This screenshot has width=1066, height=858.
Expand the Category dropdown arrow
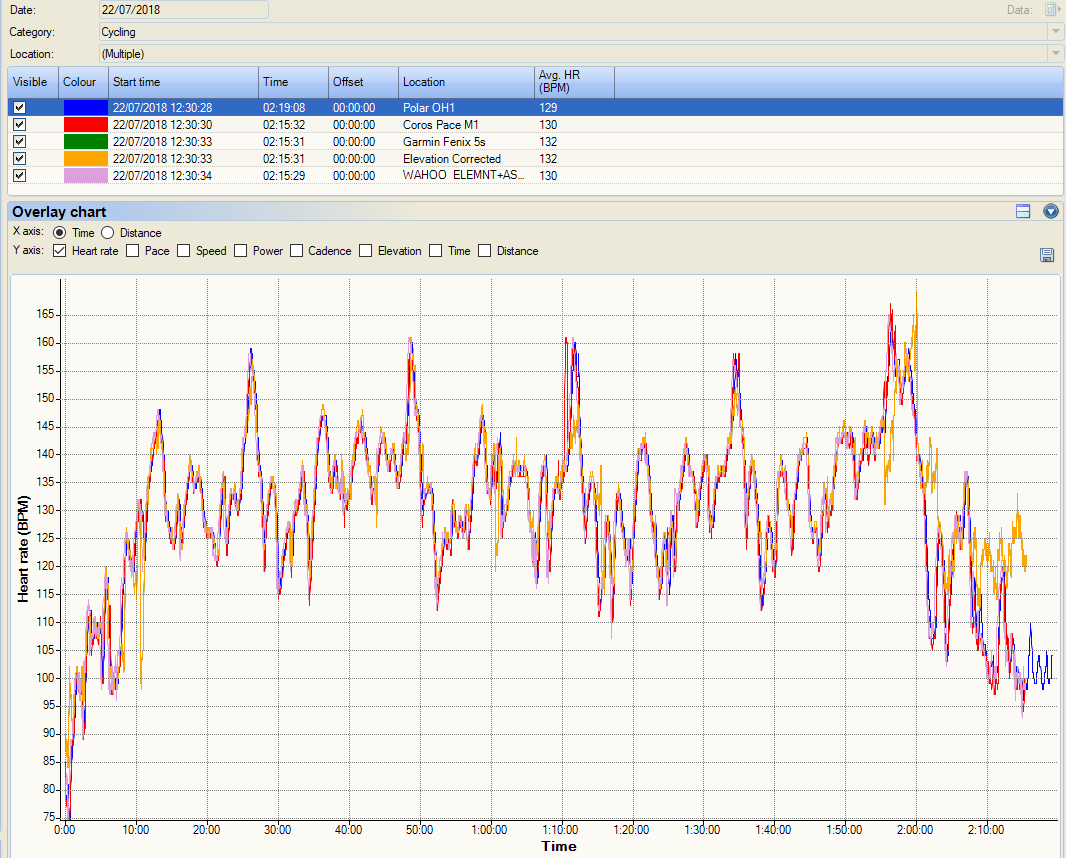click(1055, 32)
